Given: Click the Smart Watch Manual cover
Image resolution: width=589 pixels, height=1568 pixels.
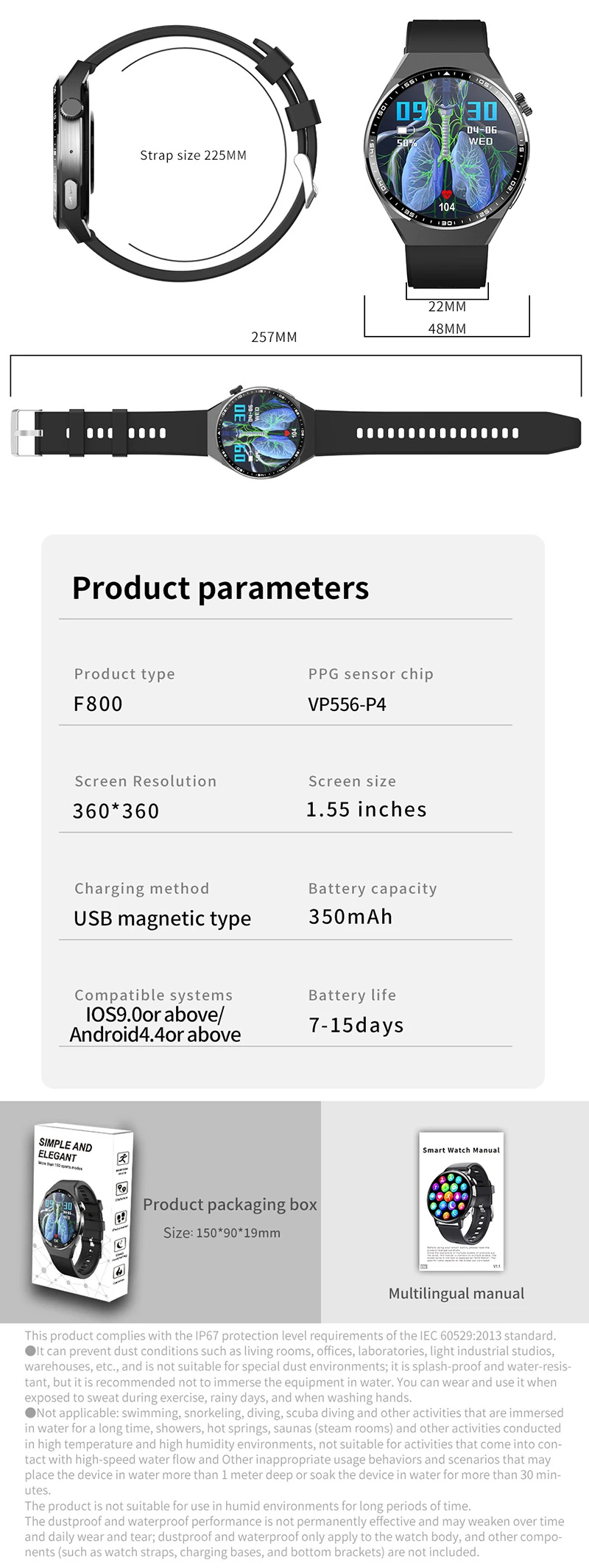Looking at the screenshot, I should pos(462,1201).
